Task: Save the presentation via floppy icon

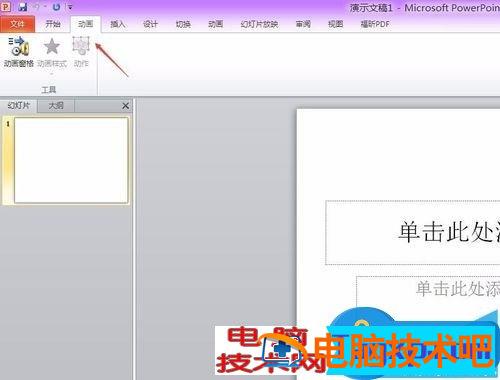Action: [x=22, y=6]
